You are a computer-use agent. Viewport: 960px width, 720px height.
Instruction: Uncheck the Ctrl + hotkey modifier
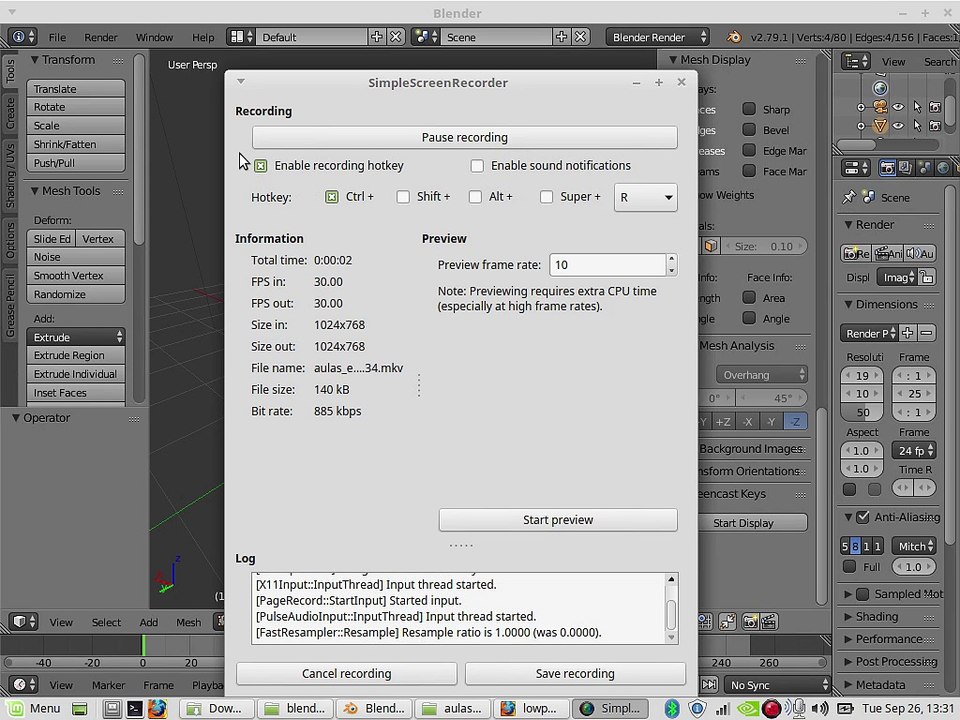coord(332,197)
